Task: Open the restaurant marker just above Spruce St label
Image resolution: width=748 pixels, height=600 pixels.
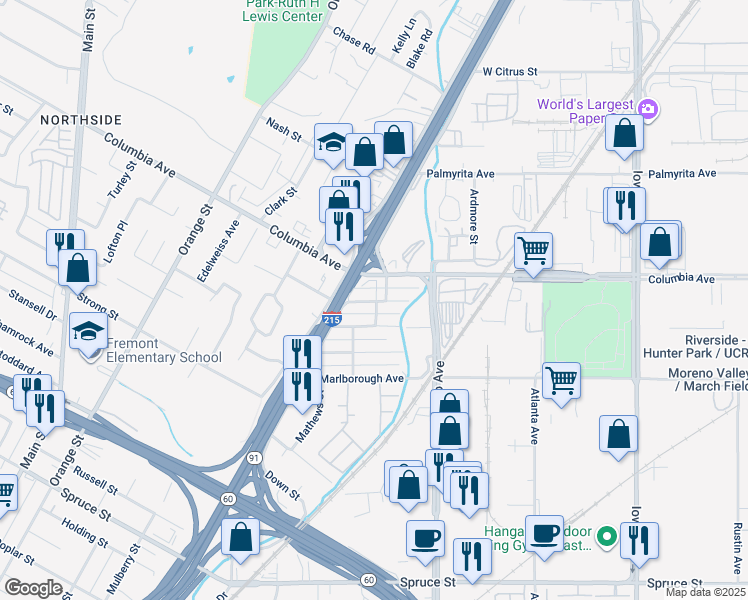Action: click(x=472, y=558)
